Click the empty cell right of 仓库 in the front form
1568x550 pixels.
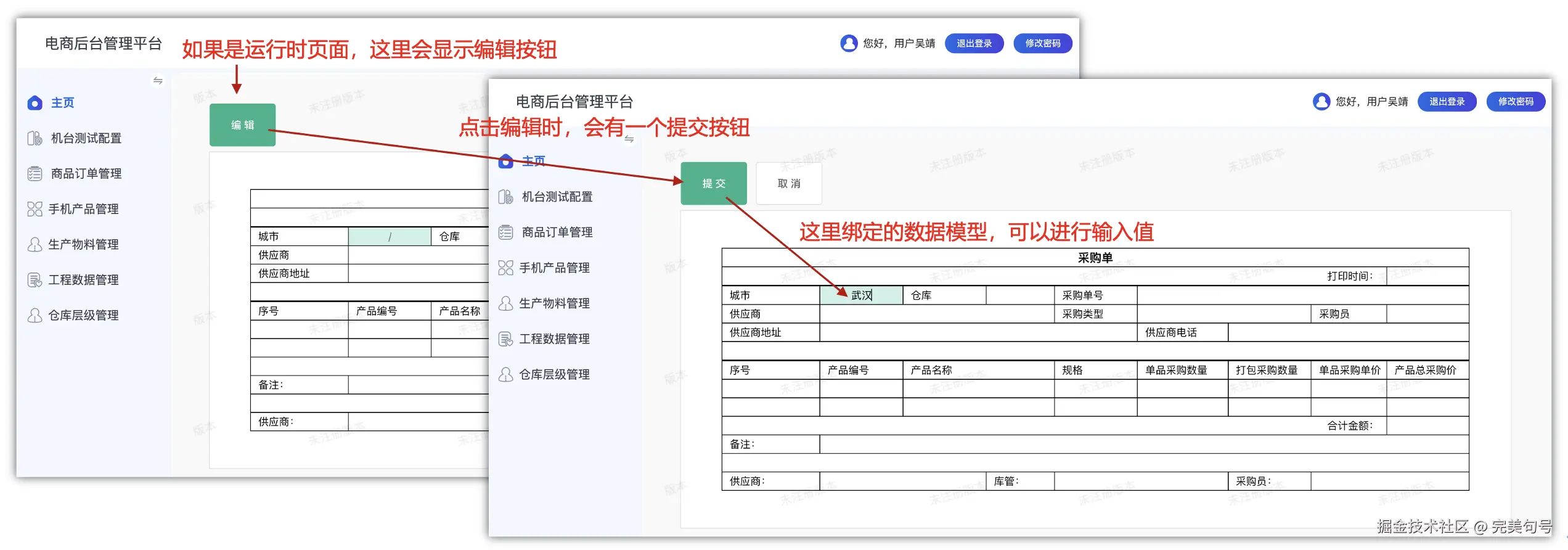tap(1020, 295)
